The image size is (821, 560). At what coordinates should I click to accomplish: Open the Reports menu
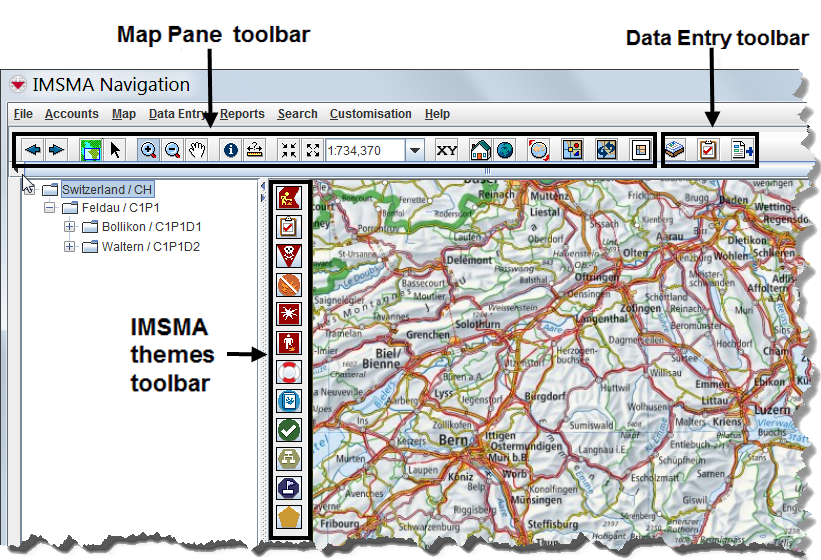pos(243,114)
